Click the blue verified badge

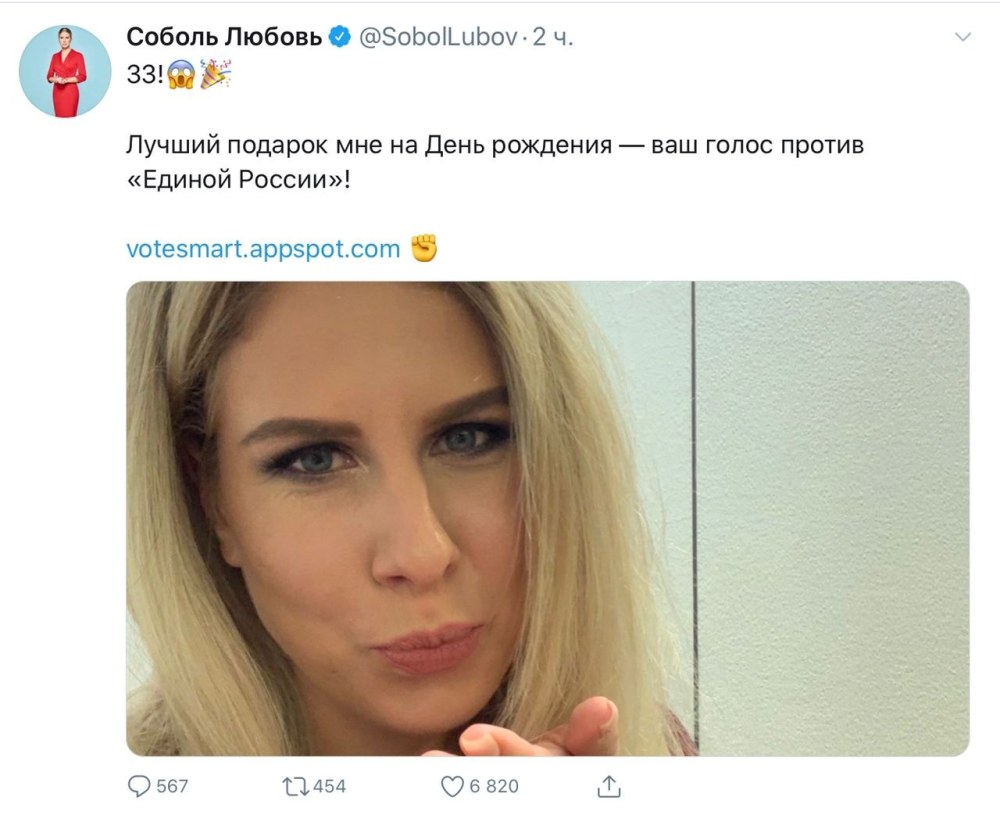339,37
